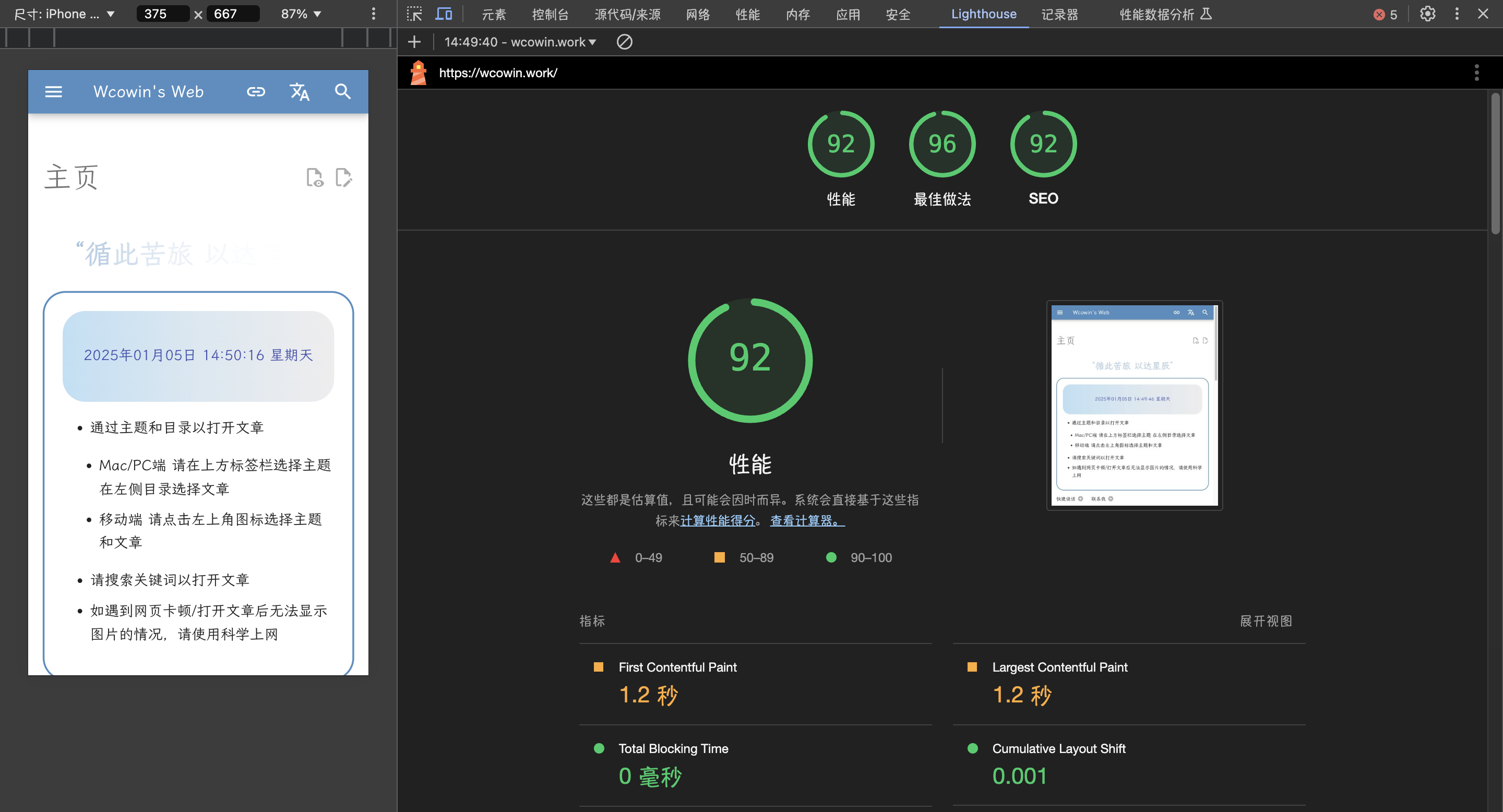The image size is (1503, 812).
Task: Switch to the 记录器 tab
Action: coord(1059,15)
